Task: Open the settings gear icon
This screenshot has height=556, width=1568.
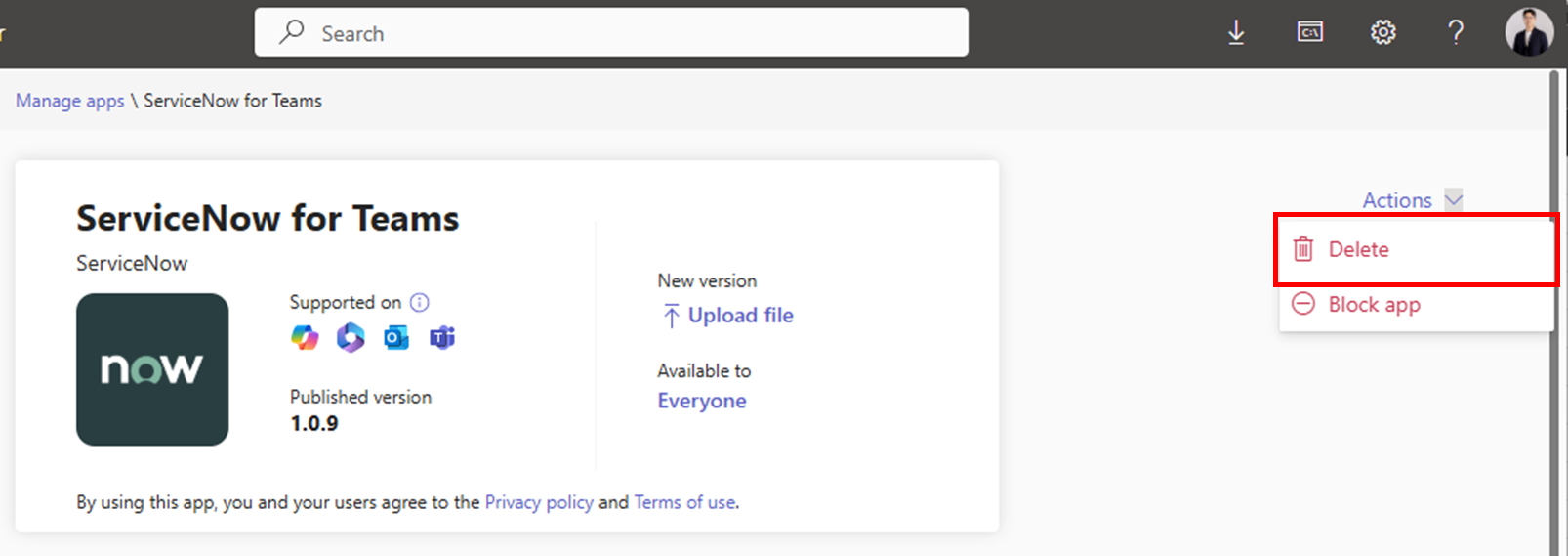Action: 1382,32
